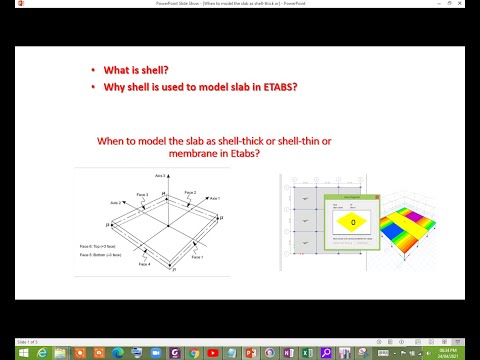Open the purple magnifier search app icon
The height and width of the screenshot is (360, 480).
[326, 353]
